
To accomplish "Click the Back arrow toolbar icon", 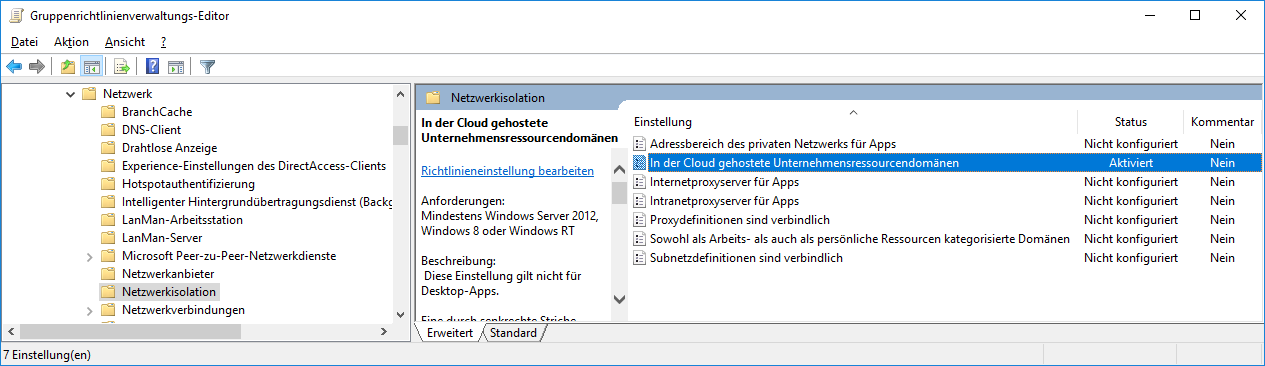I will click(x=14, y=67).
